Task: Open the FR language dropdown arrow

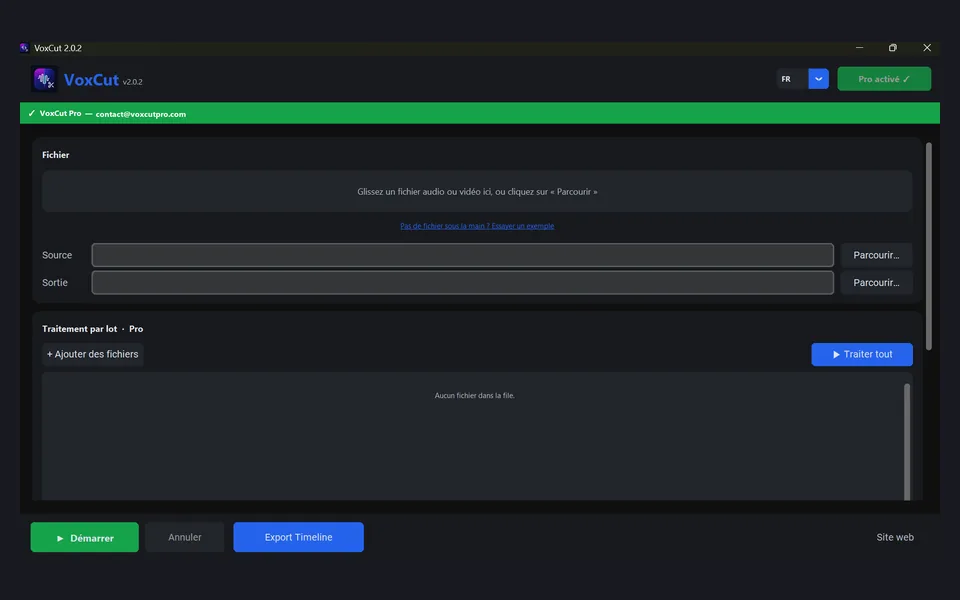Action: tap(819, 79)
